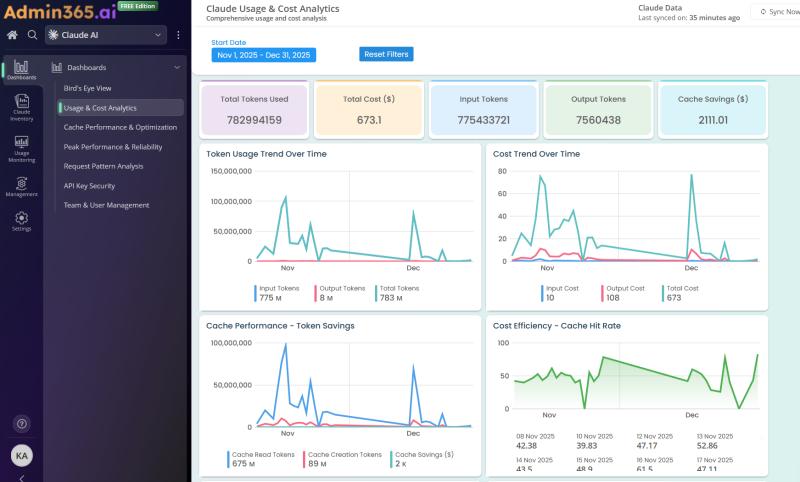Viewport: 800px width, 482px height.
Task: Open the Dashboards rail icon
Action: click(21, 70)
